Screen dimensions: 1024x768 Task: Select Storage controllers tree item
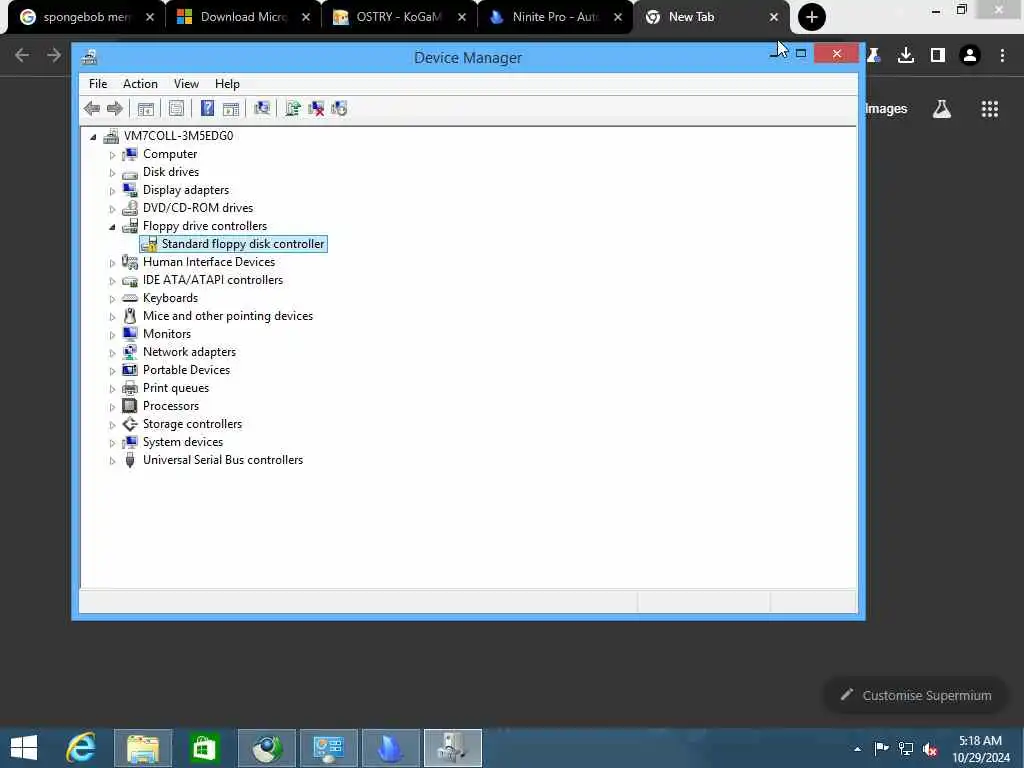(x=192, y=424)
